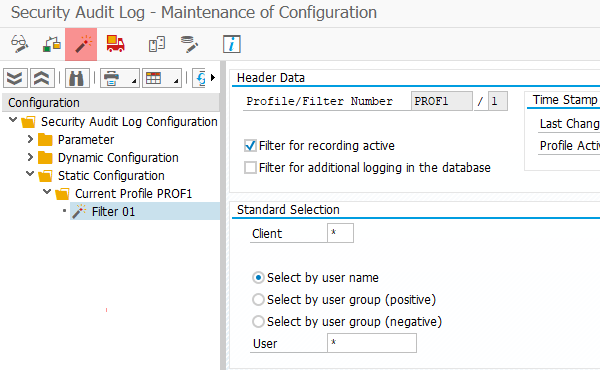Viewport: 600px width, 370px height.
Task: Click the wand icon beside Filter 01
Action: coord(79,211)
